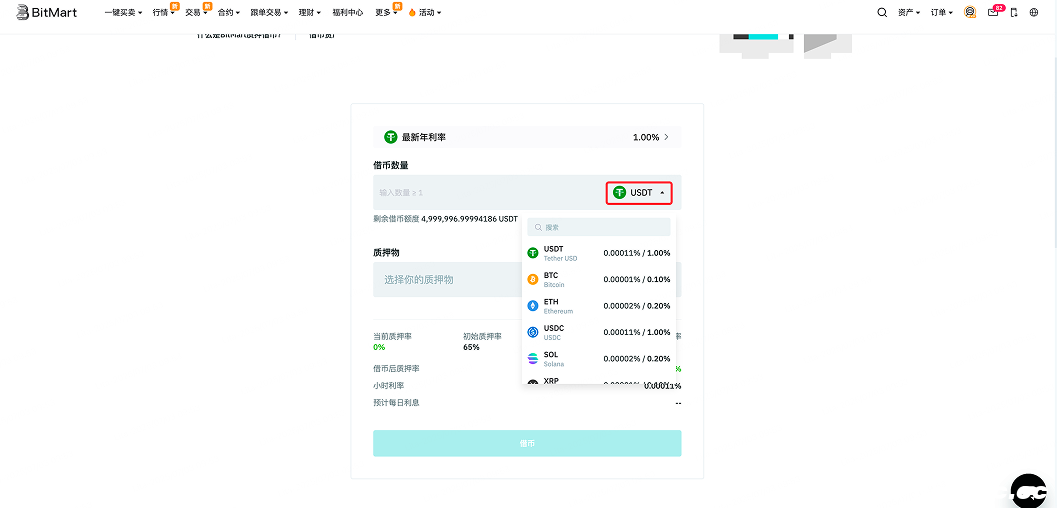Expand the 订单 orders dropdown
The width and height of the screenshot is (1057, 508).
942,13
